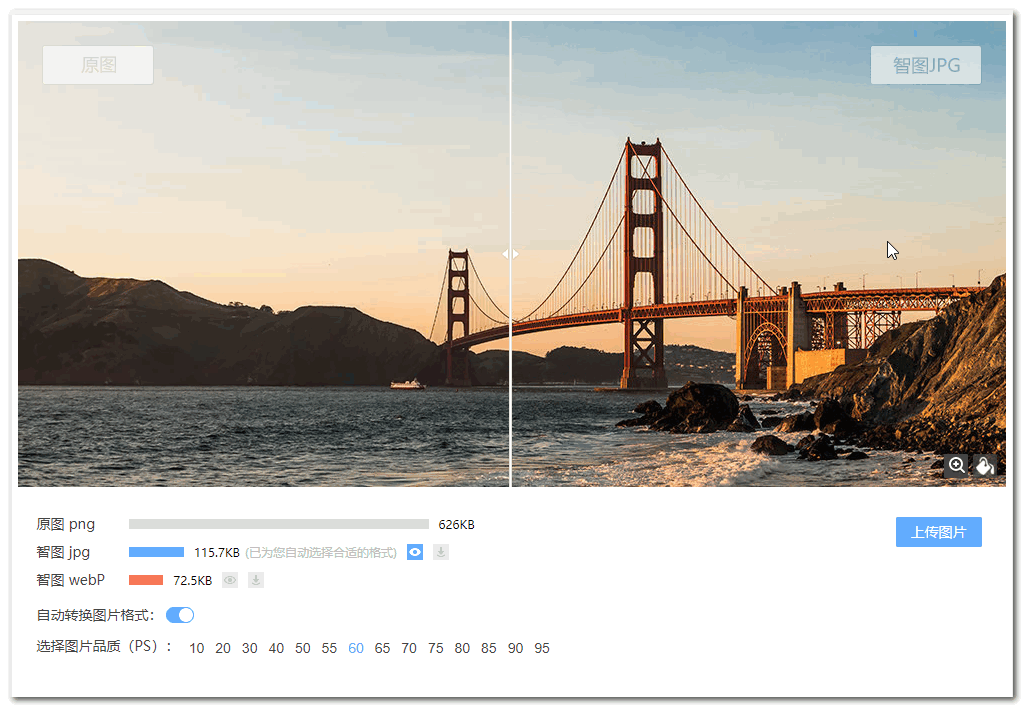Viewport: 1024px width, 708px height.
Task: Select image quality 90
Action: [515, 649]
